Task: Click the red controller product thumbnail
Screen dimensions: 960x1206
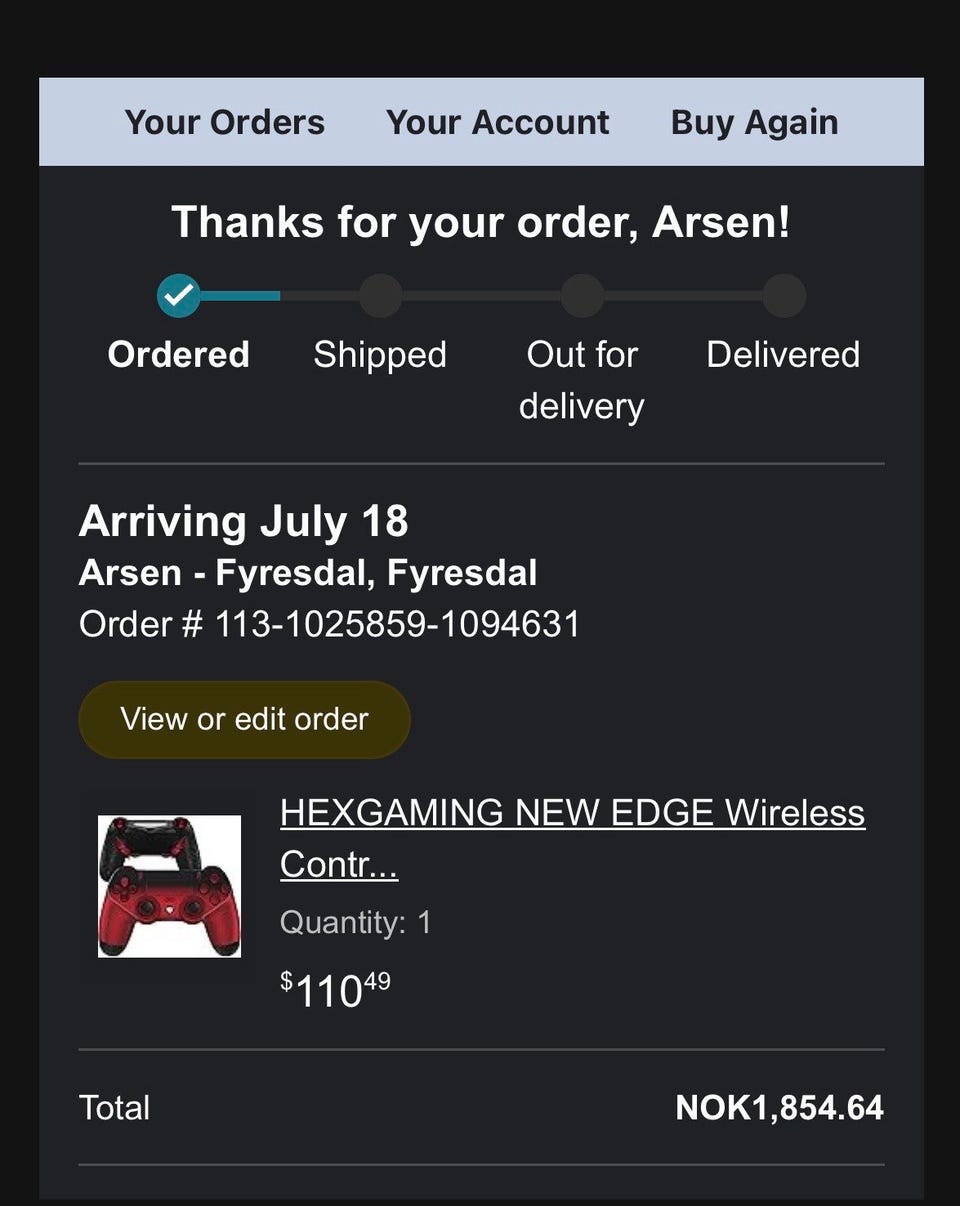Action: click(169, 886)
